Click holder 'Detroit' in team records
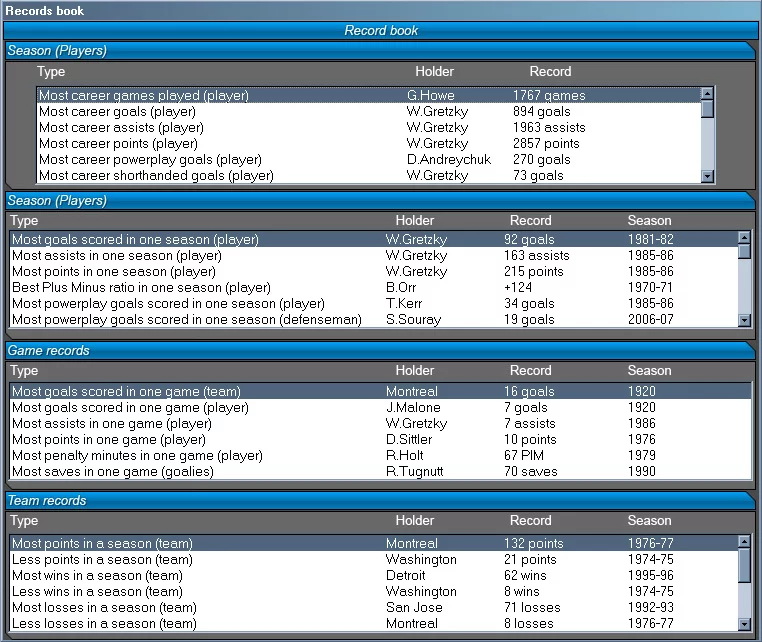Screen dimensions: 762x642 405,575
